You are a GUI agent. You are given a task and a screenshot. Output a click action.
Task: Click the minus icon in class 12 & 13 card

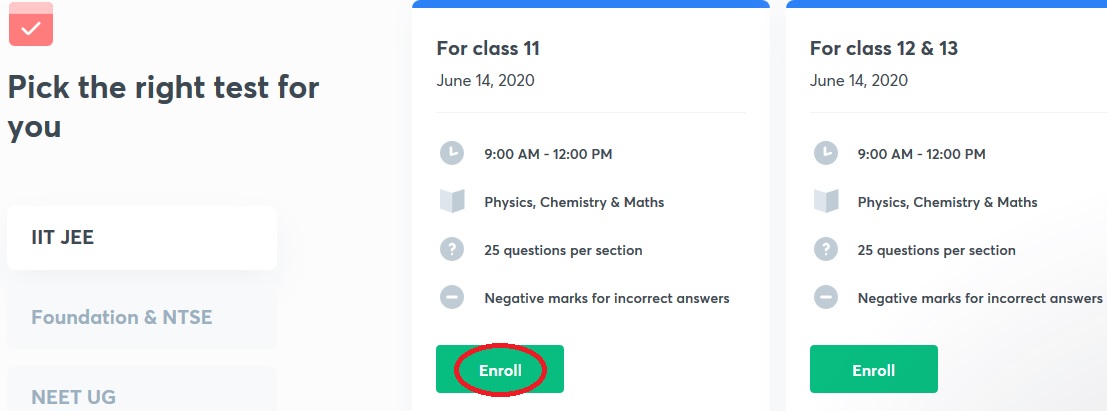825,297
